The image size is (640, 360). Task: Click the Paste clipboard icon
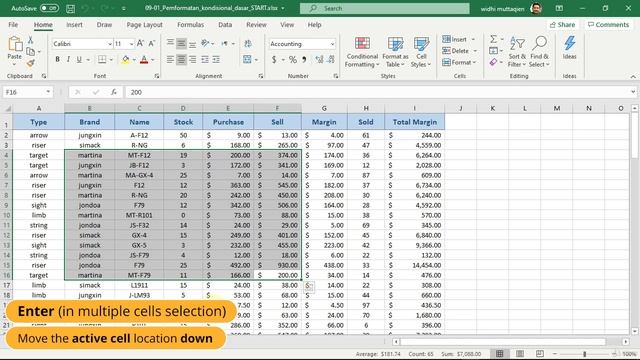click(15, 44)
